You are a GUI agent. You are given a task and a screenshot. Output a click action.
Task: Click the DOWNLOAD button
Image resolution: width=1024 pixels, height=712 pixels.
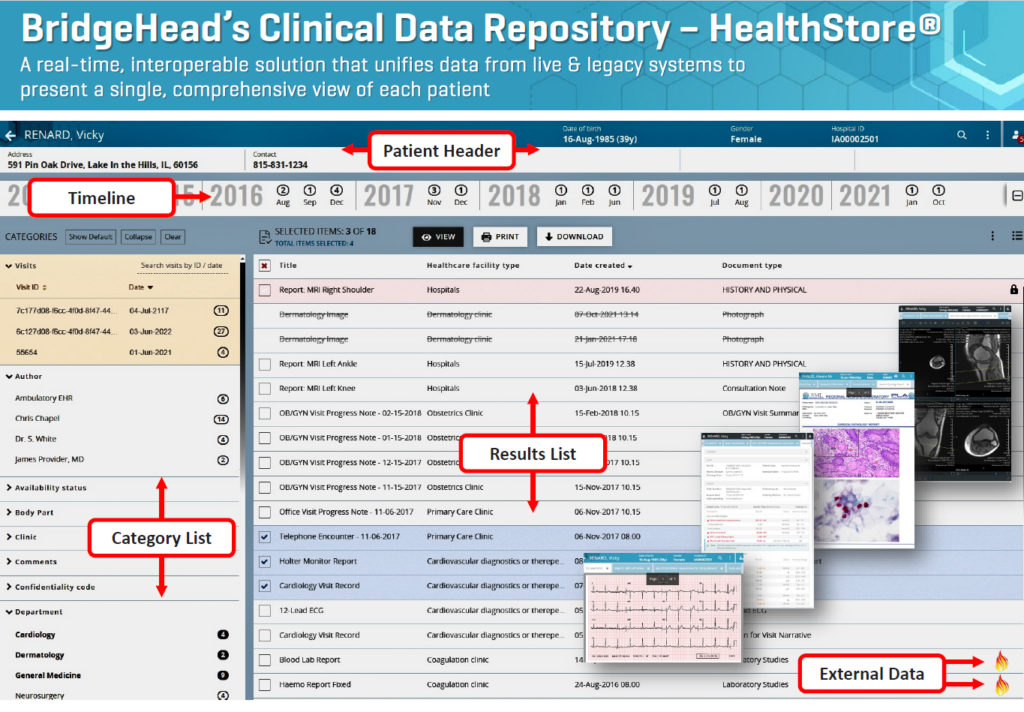coord(574,237)
